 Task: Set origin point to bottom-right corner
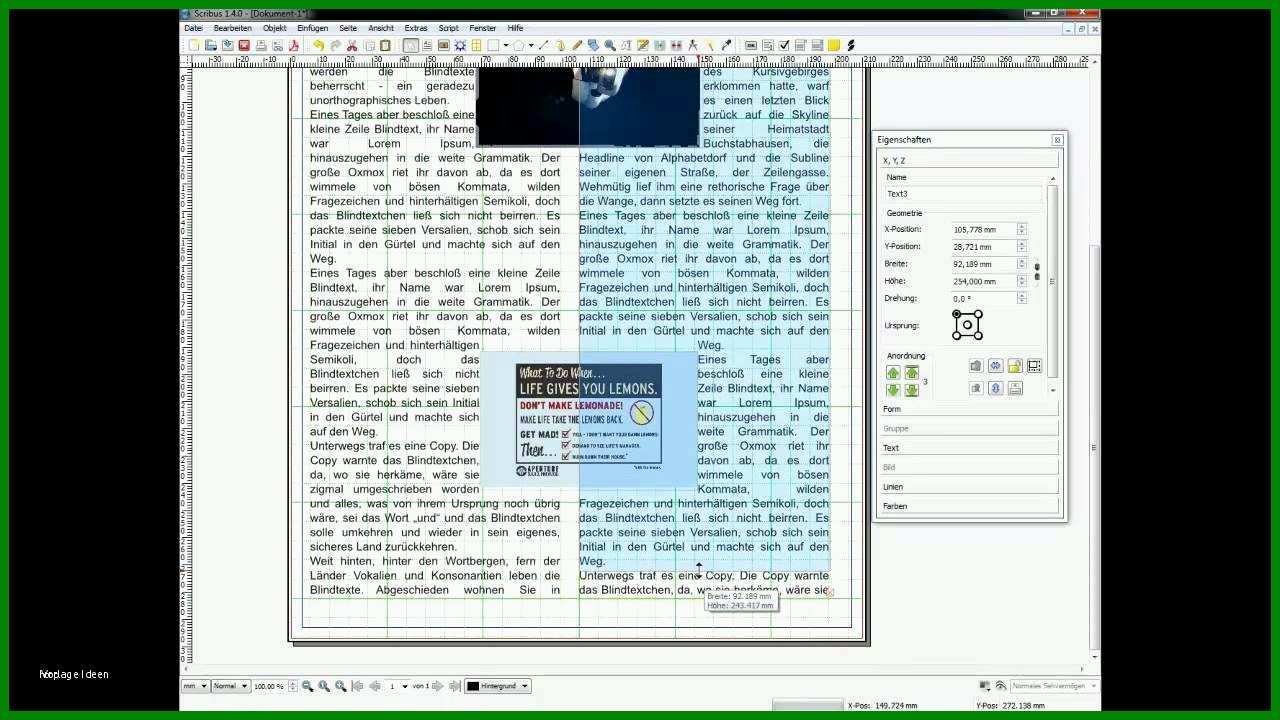[978, 336]
